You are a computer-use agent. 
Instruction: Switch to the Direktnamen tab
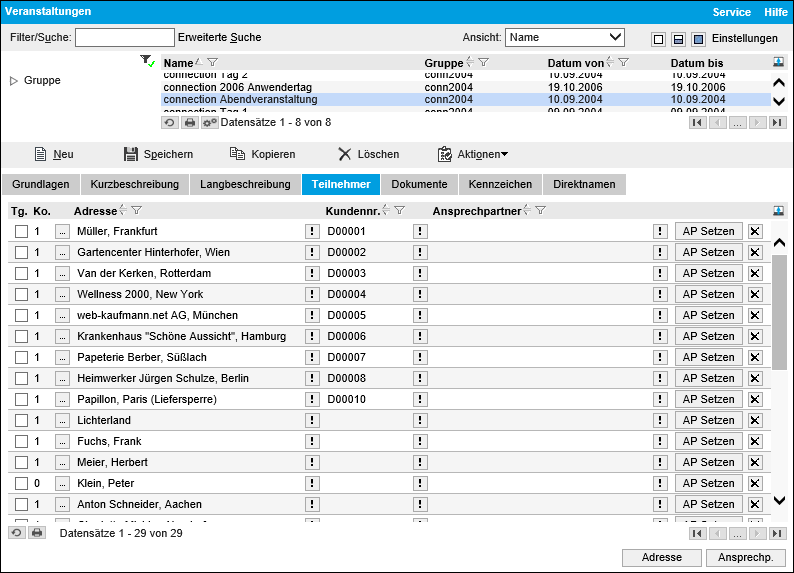click(584, 184)
